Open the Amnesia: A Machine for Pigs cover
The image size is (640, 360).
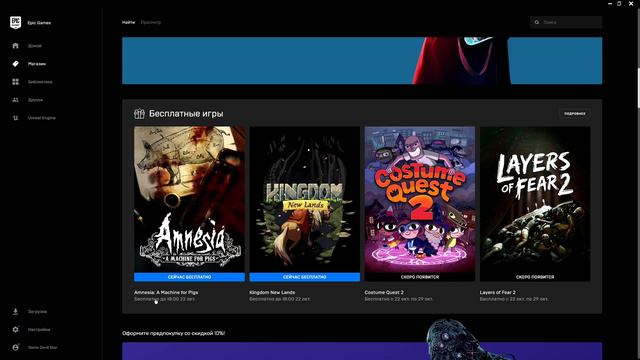[x=189, y=204]
